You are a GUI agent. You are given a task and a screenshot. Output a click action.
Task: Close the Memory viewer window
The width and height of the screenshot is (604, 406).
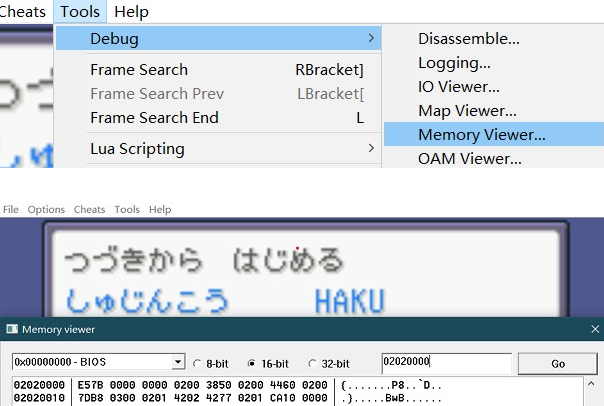594,329
